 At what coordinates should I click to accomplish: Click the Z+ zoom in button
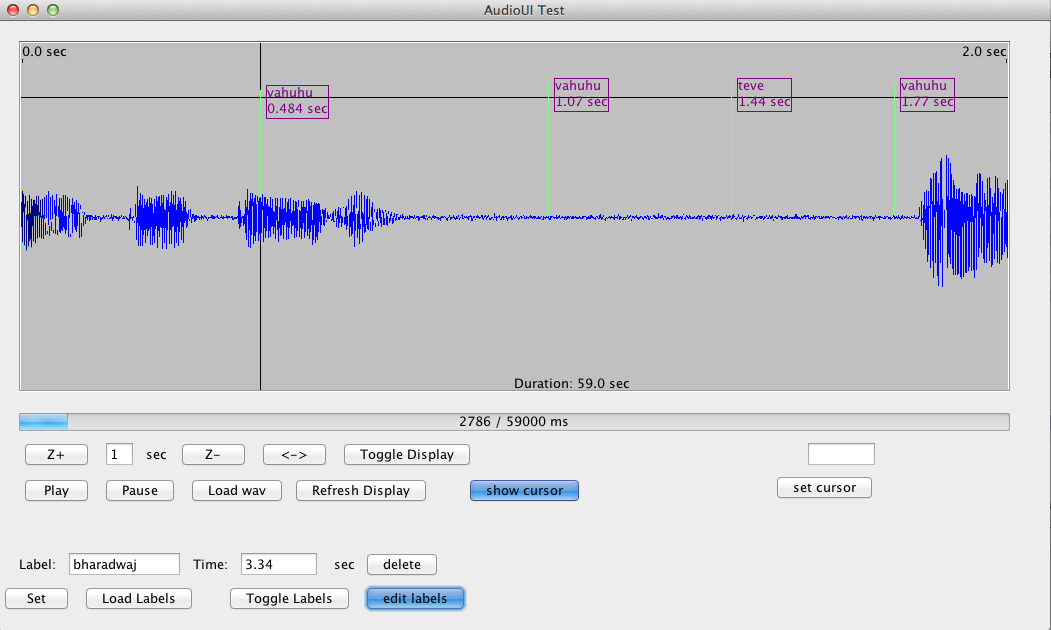click(56, 454)
